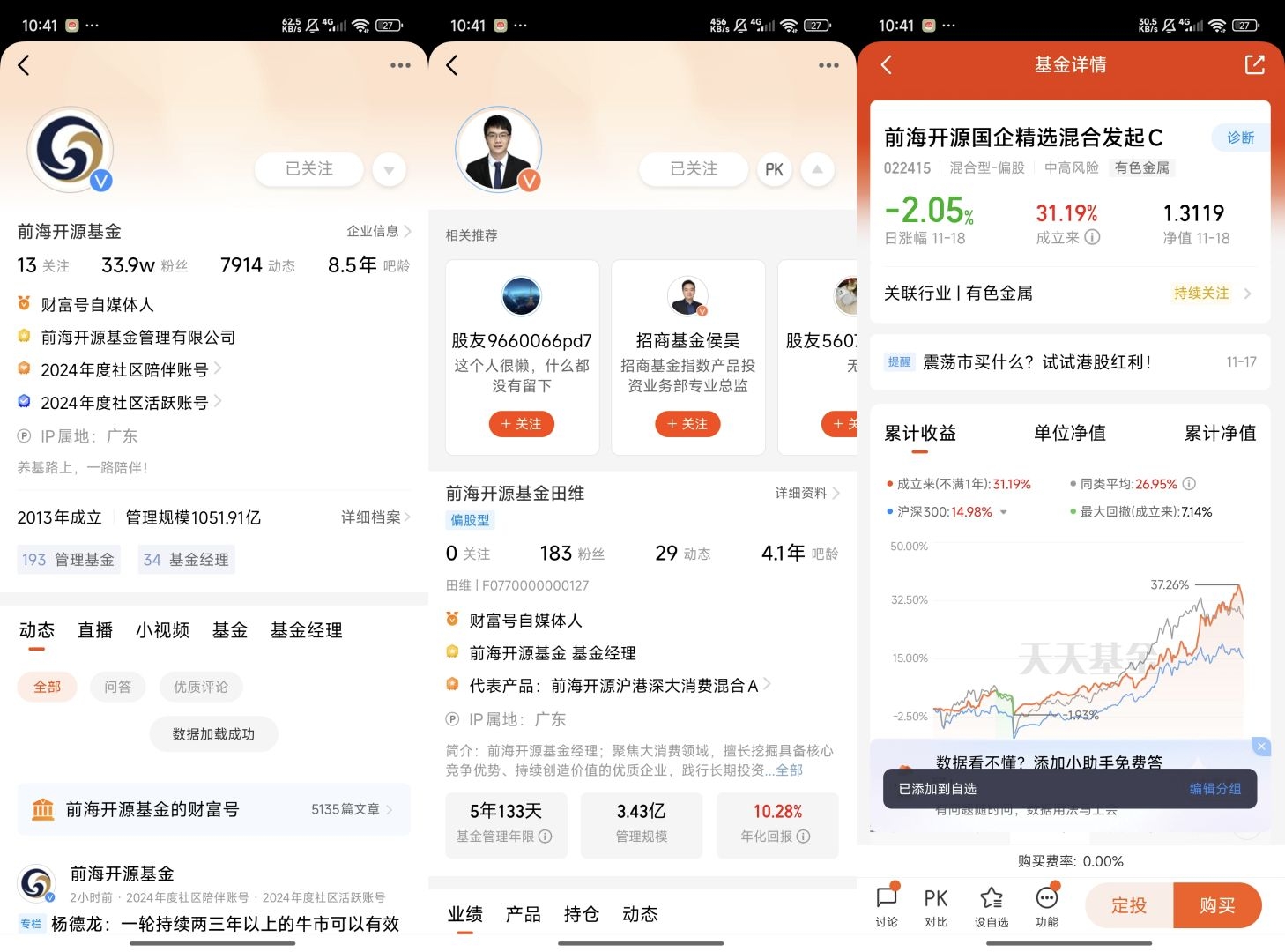Open more options on 前海开源基金 profile

point(400,65)
